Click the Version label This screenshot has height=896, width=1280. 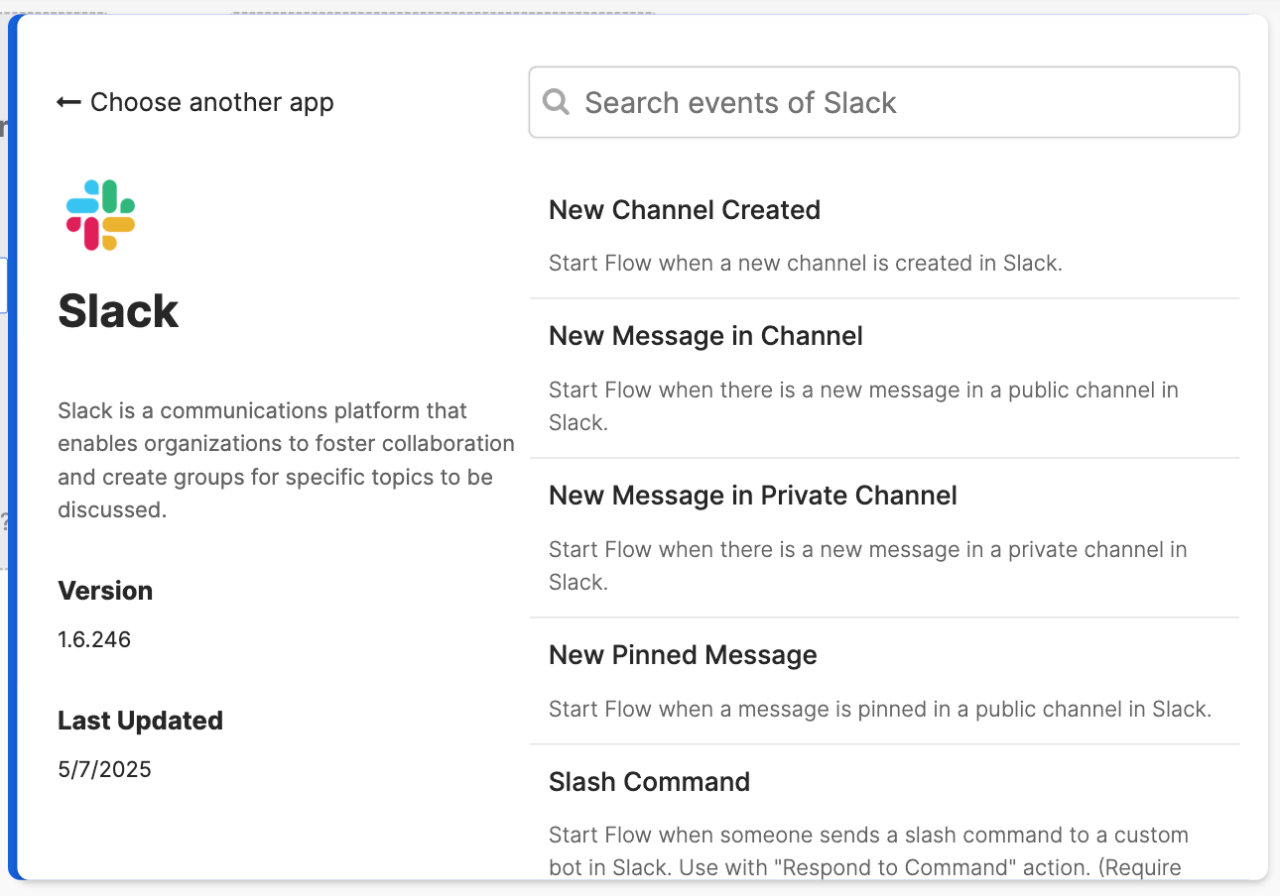pyautogui.click(x=105, y=591)
